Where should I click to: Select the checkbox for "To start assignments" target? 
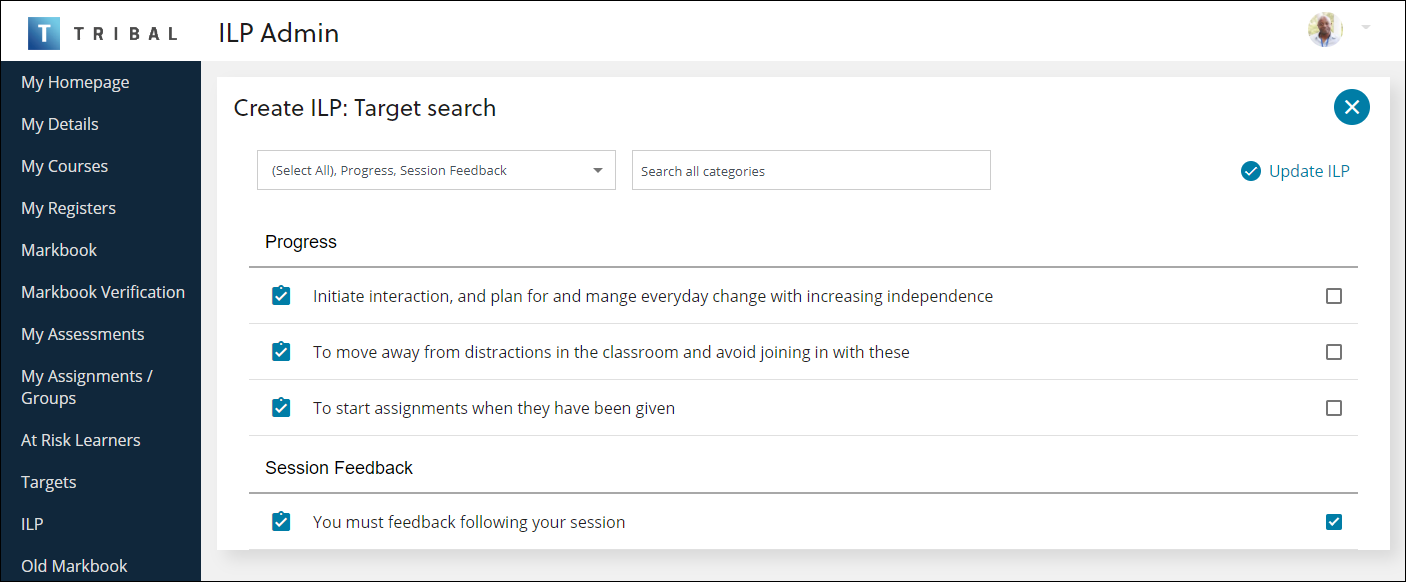pos(1334,407)
